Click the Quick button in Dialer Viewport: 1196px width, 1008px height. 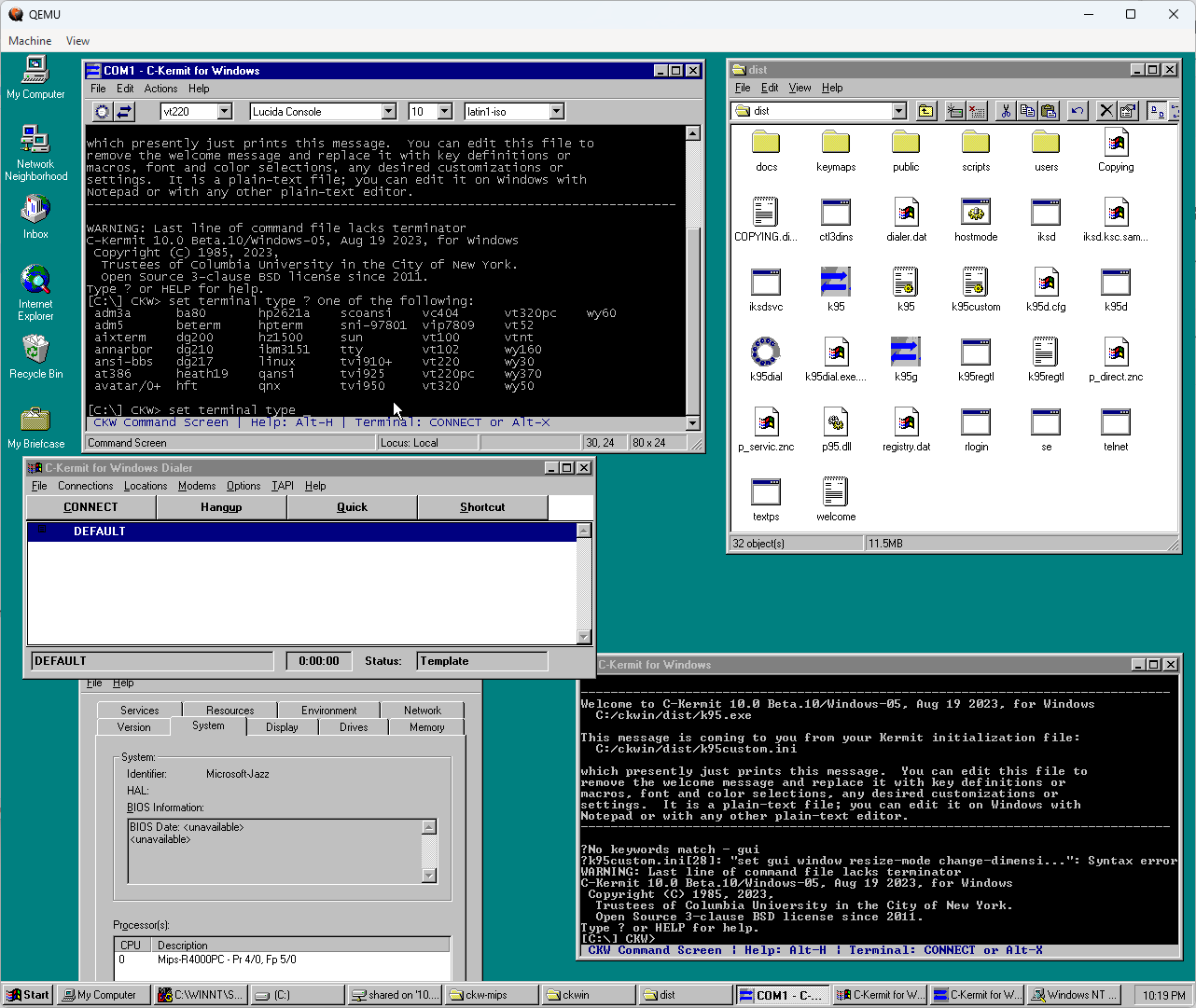coord(352,507)
